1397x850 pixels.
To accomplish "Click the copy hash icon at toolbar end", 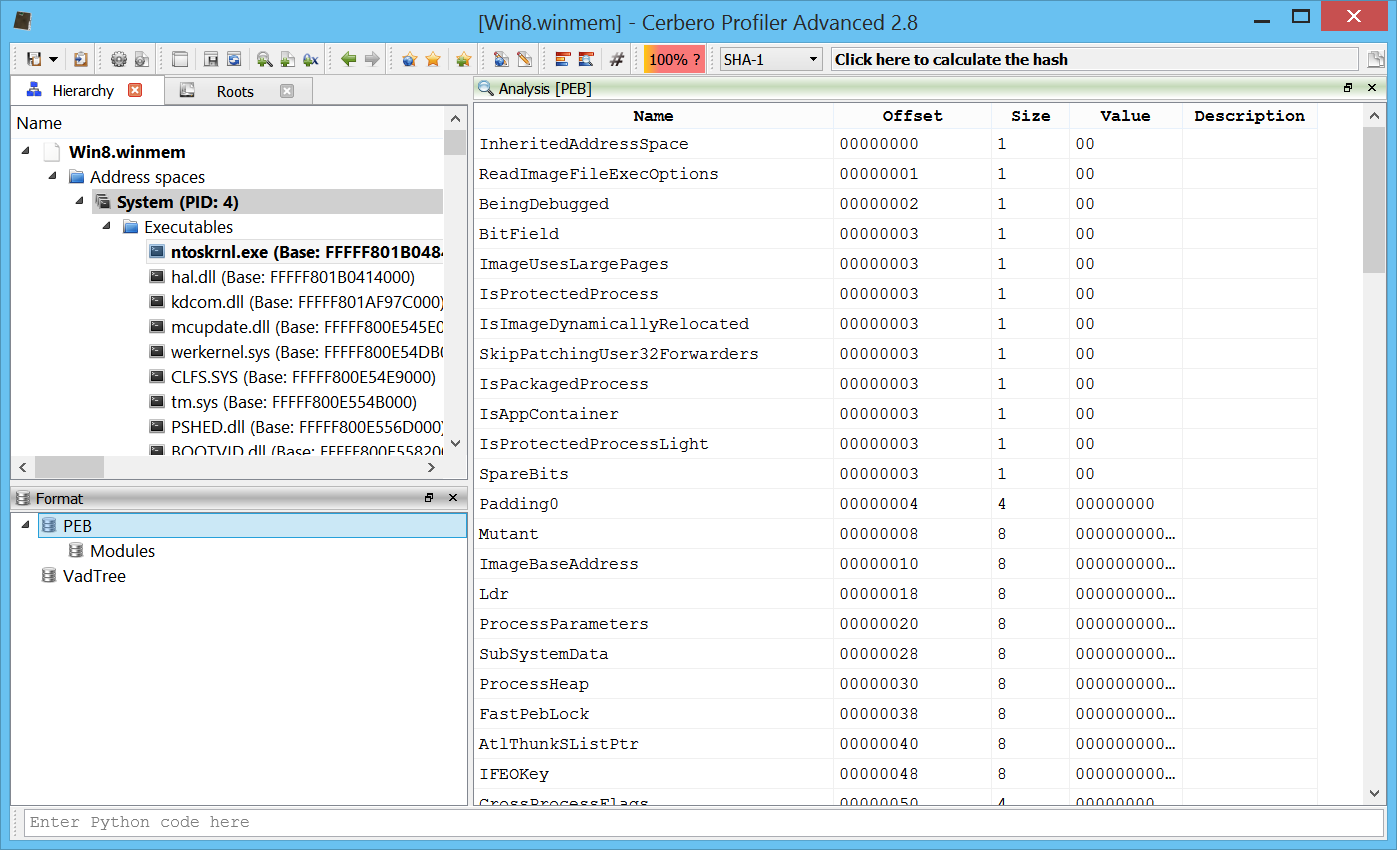I will point(1376,59).
